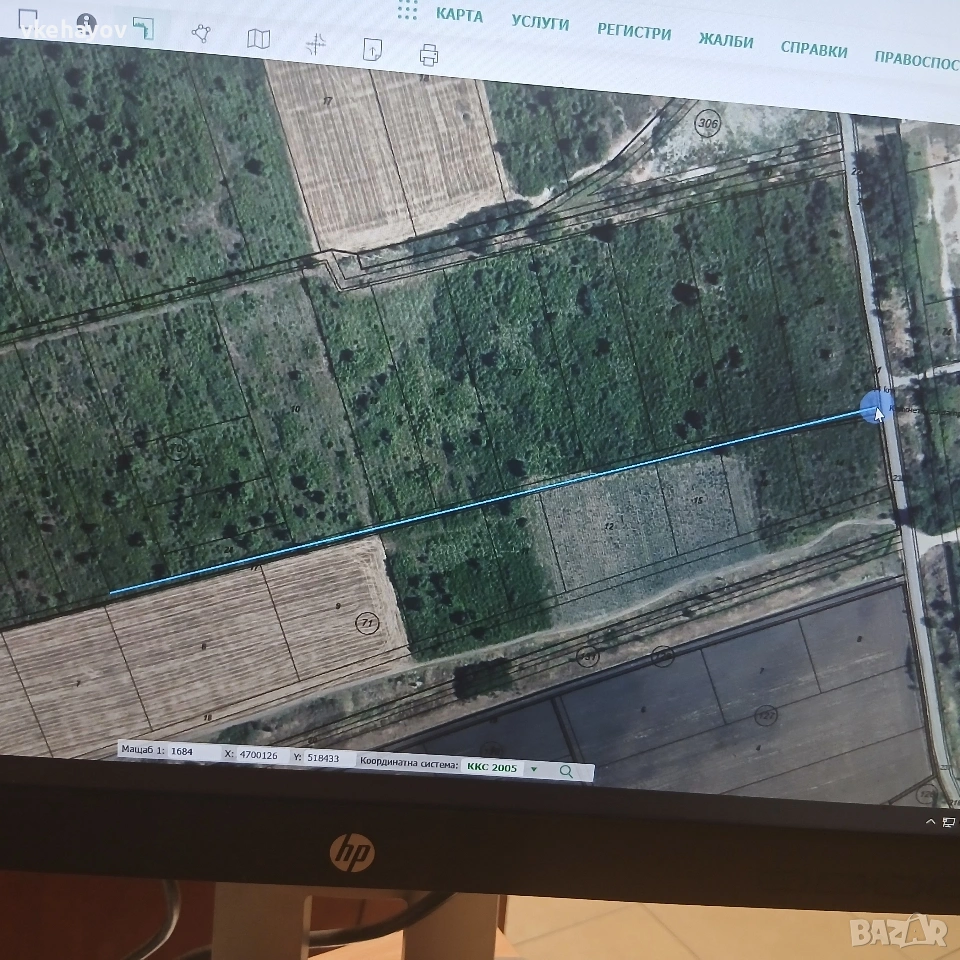Click the search magnifier in coordinate bar
The width and height of the screenshot is (960, 960).
pos(566,771)
